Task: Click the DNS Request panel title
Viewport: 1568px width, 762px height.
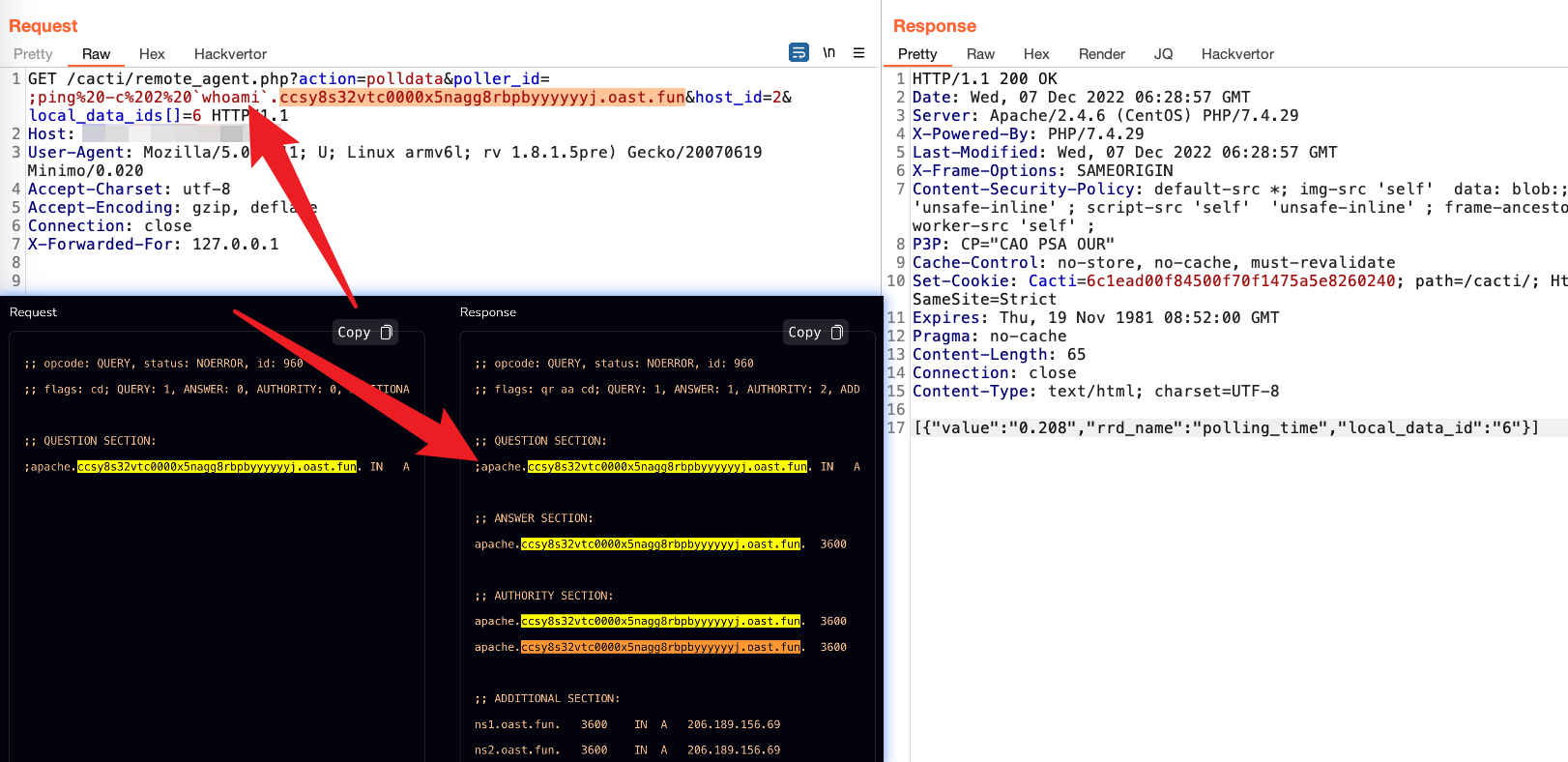Action: 33,311
